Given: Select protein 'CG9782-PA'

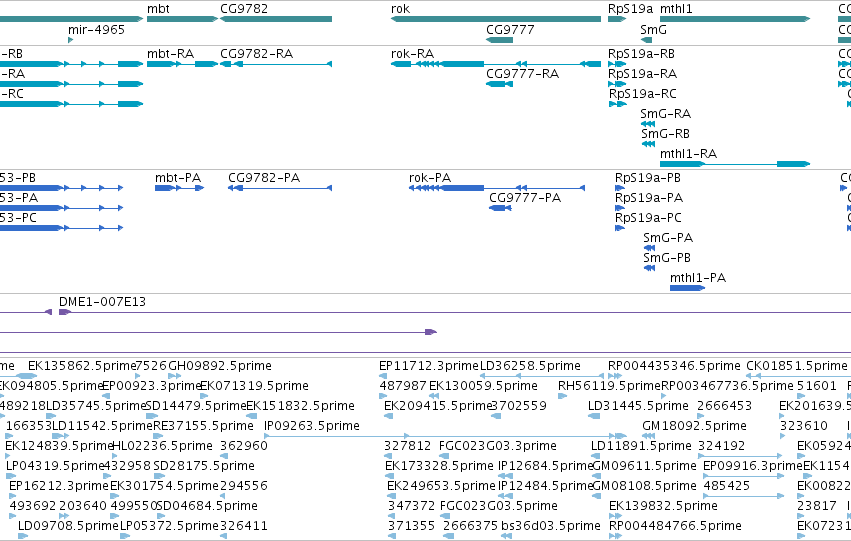Looking at the screenshot, I should click(280, 188).
